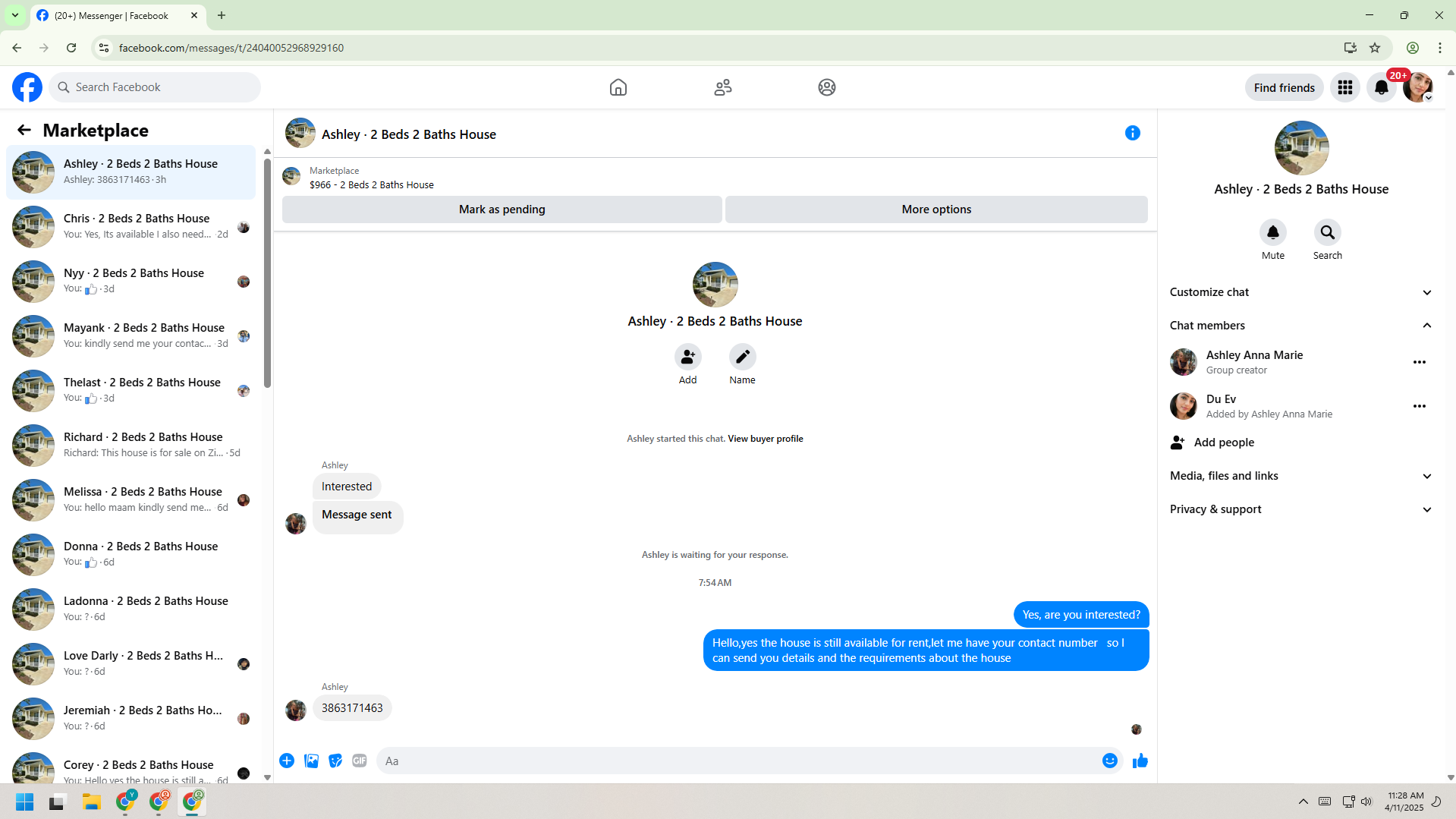1456x819 pixels.
Task: Collapse the Chat members section
Action: [x=1301, y=326]
